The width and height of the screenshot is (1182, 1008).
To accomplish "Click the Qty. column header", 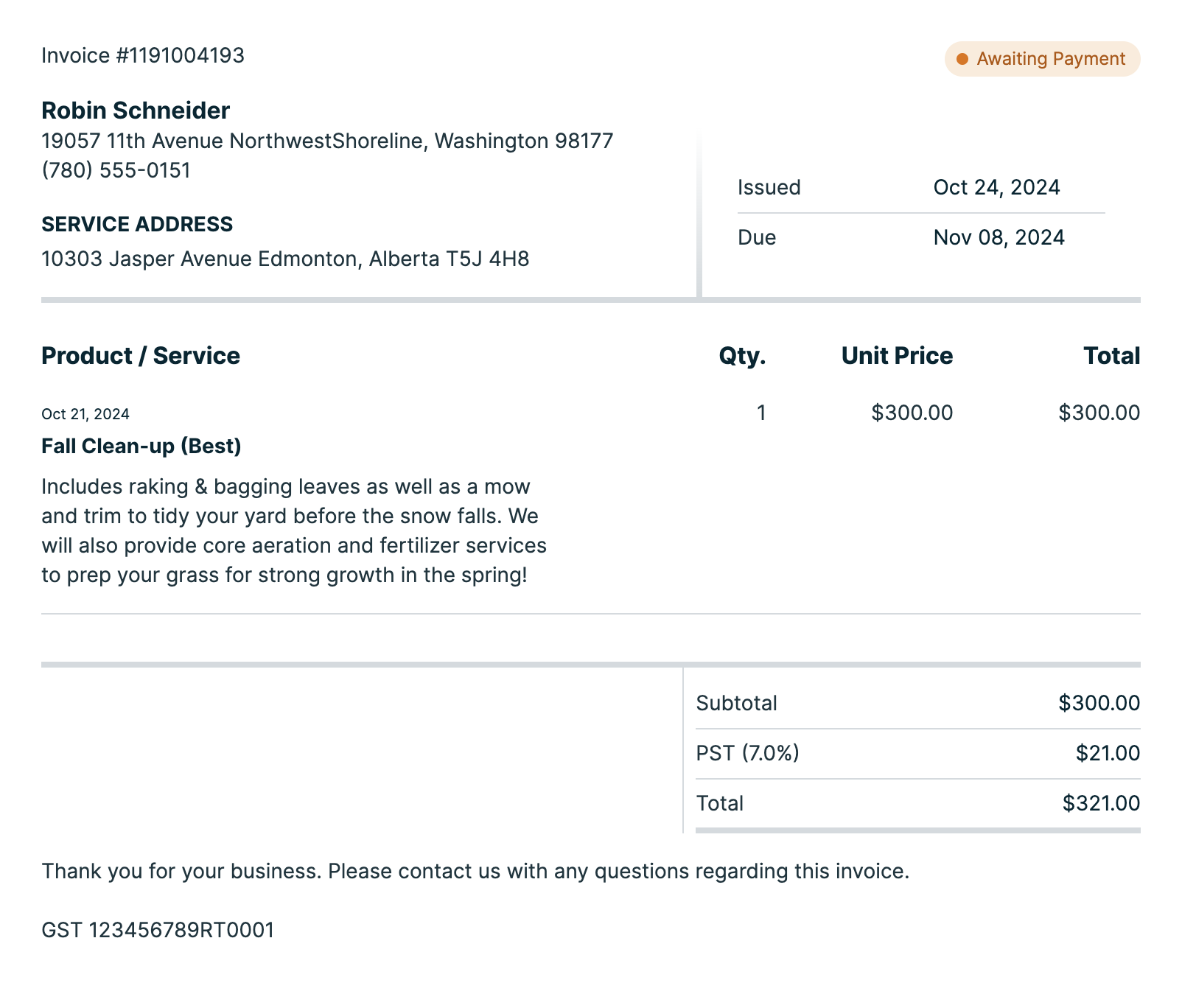I will tap(742, 356).
